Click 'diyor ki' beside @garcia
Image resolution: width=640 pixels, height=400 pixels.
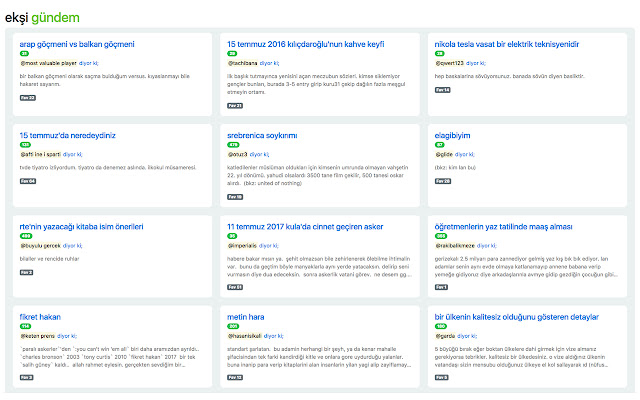(467, 336)
